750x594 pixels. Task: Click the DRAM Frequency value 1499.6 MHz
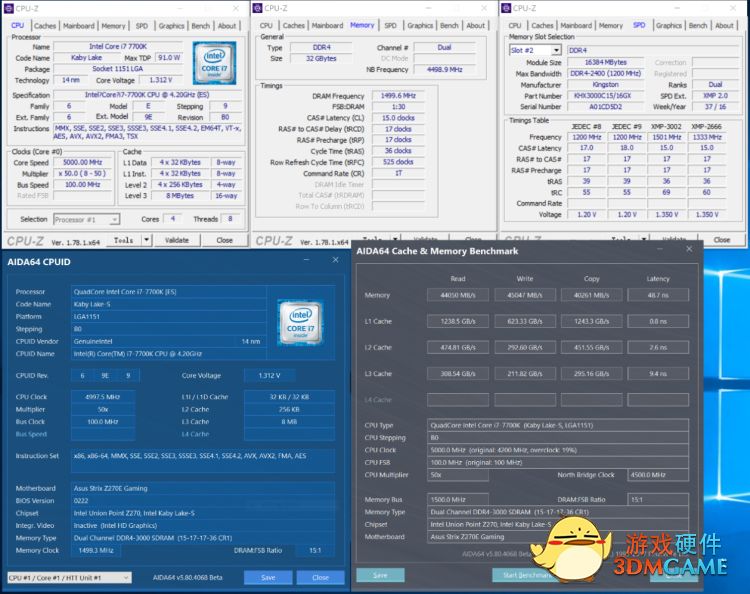[398, 96]
